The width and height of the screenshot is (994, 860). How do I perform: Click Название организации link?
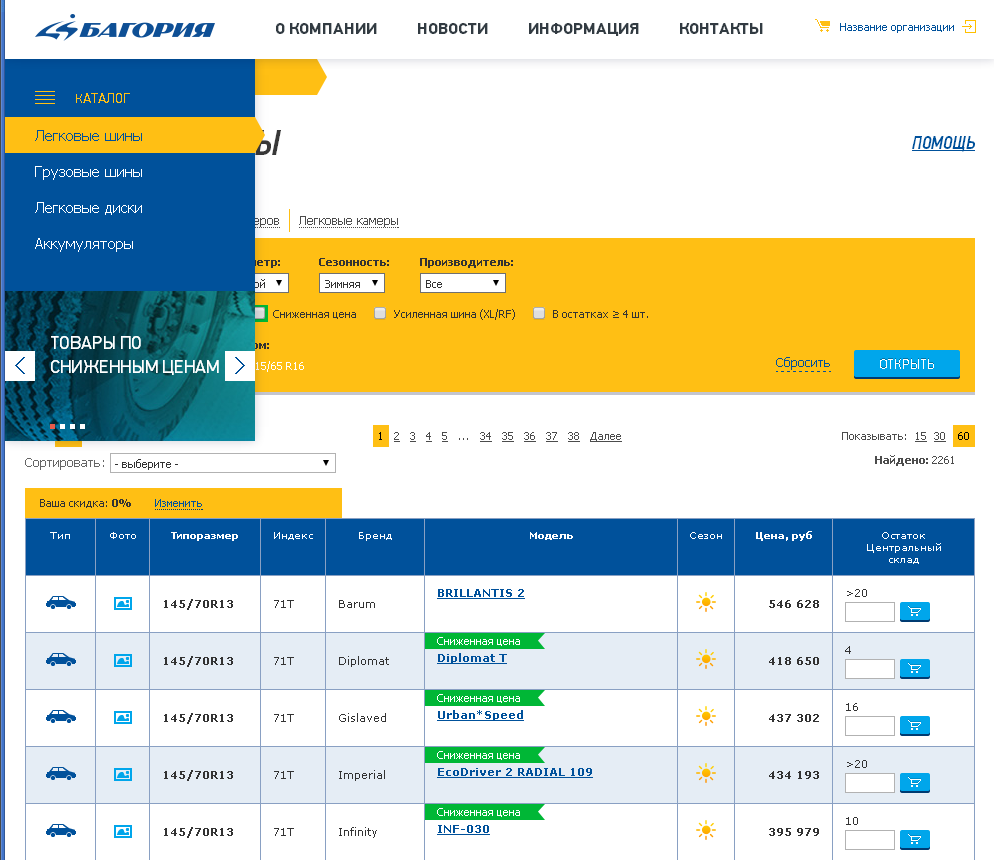(x=896, y=27)
